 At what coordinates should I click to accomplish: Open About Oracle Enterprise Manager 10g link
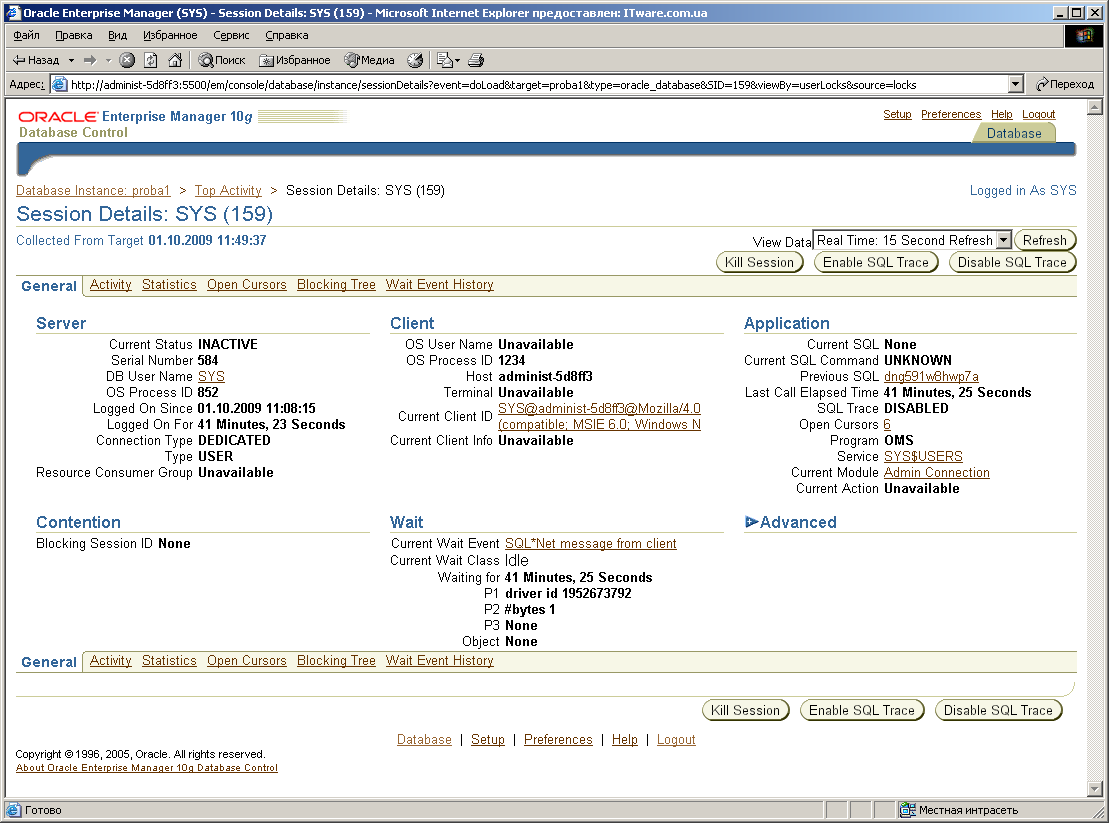[146, 768]
